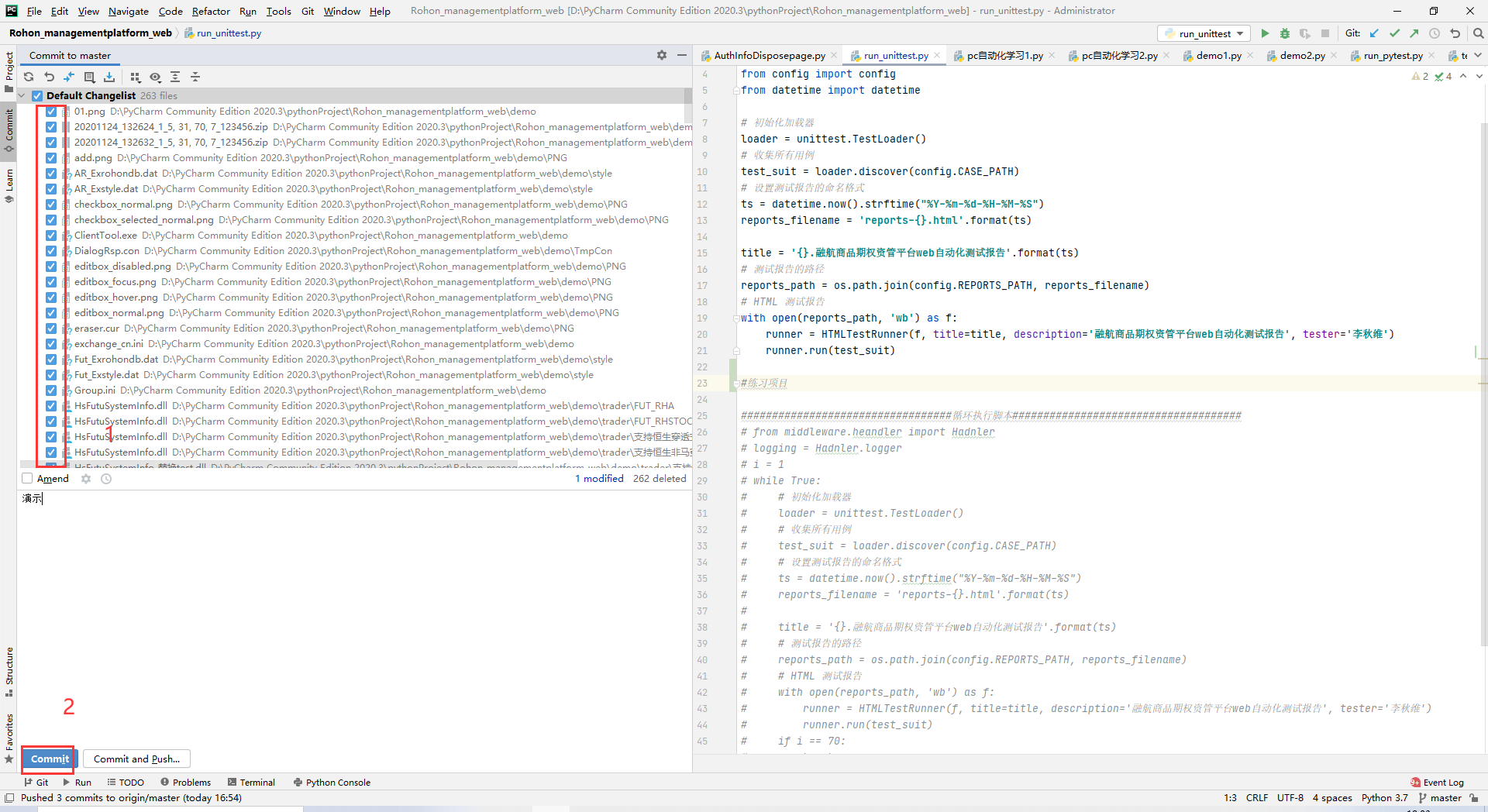
Task: Expand all changes in the commit tree
Action: point(175,77)
